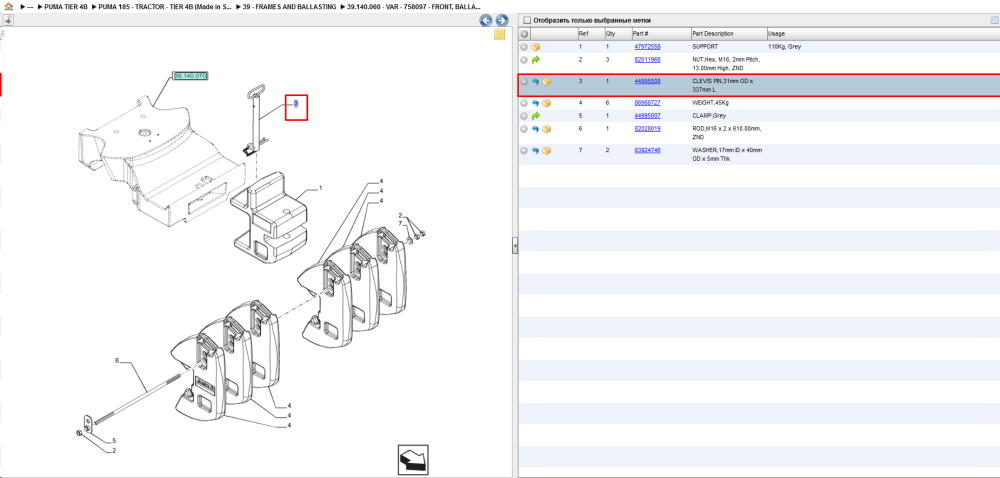Select callout 7 near the washers
1000x478 pixels.
pyautogui.click(x=400, y=224)
